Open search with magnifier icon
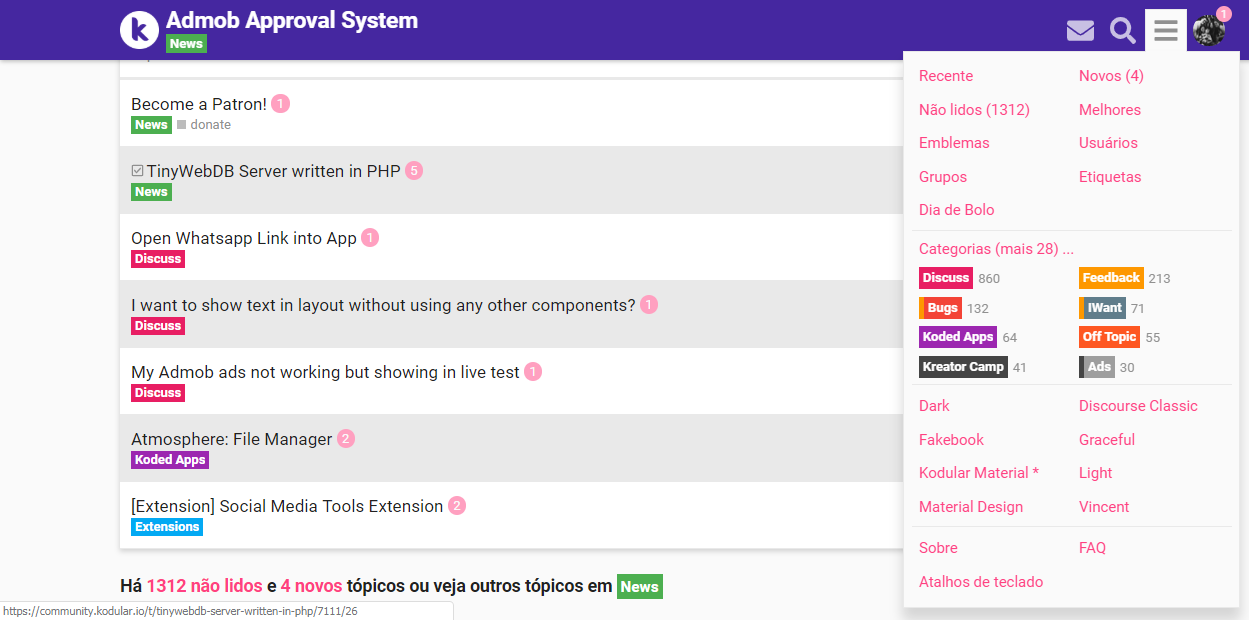 (x=1123, y=31)
